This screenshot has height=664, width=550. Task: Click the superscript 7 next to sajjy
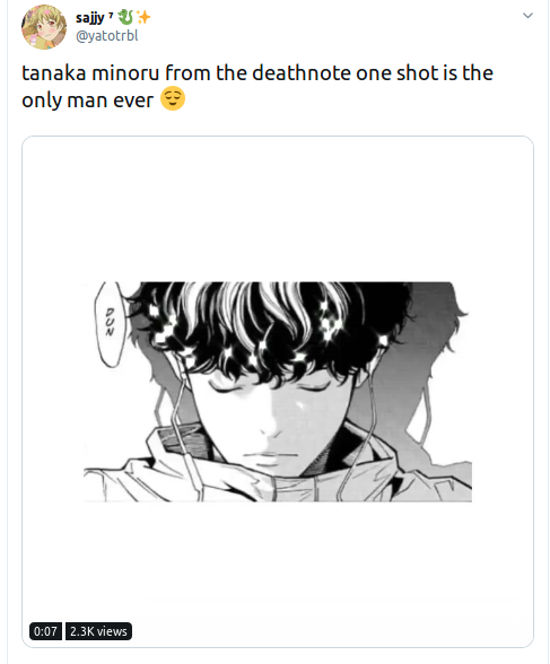[x=111, y=15]
